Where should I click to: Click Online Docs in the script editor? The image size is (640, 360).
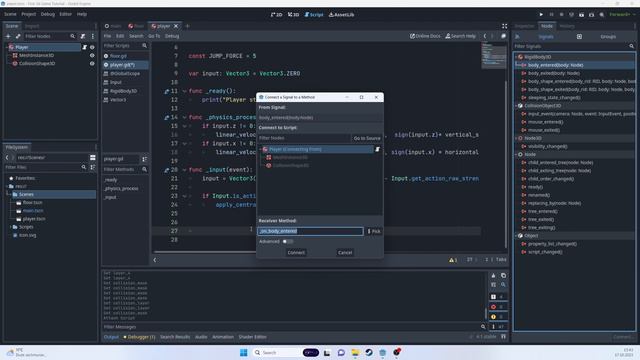425,36
